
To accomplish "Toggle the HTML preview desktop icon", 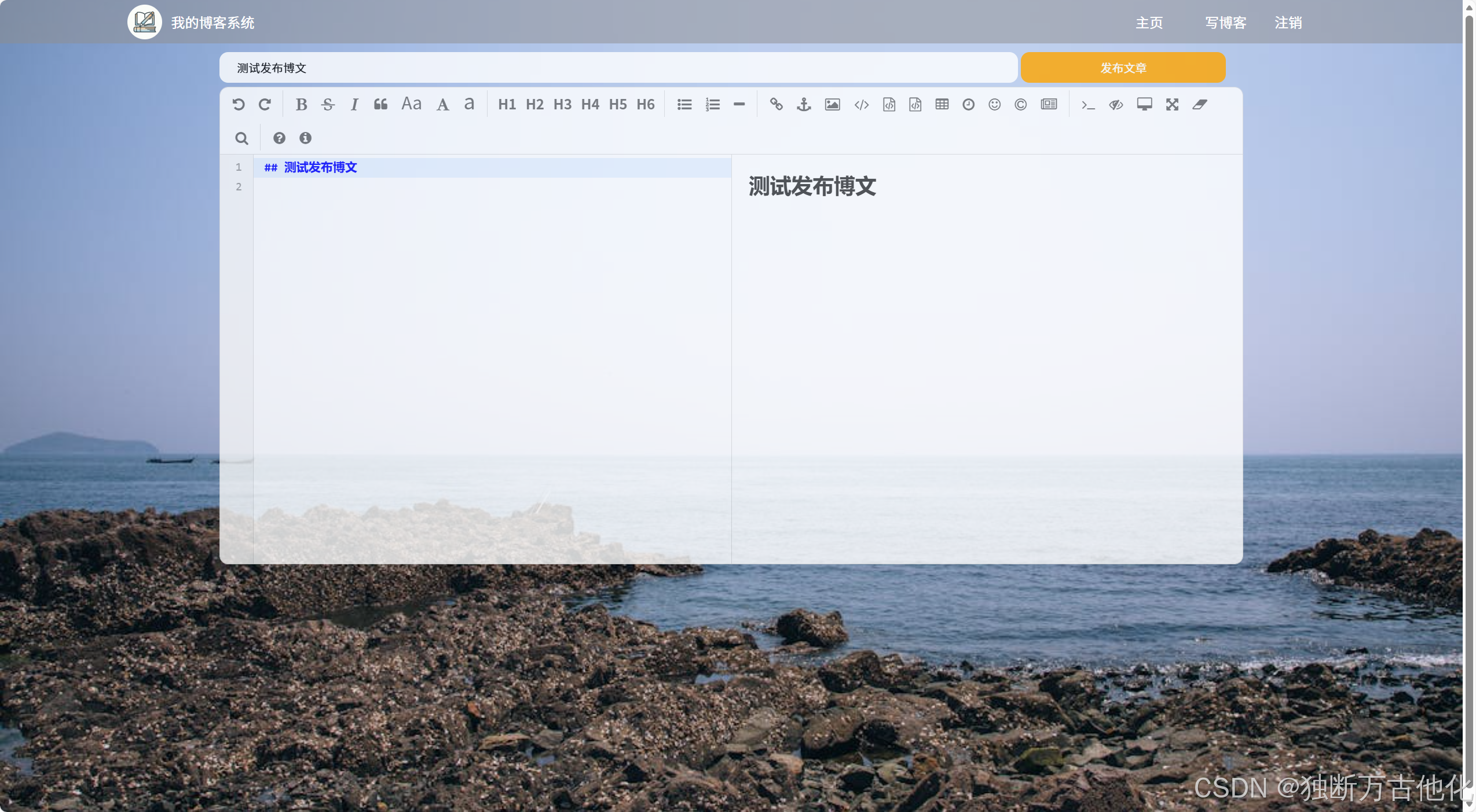I will coord(1144,104).
